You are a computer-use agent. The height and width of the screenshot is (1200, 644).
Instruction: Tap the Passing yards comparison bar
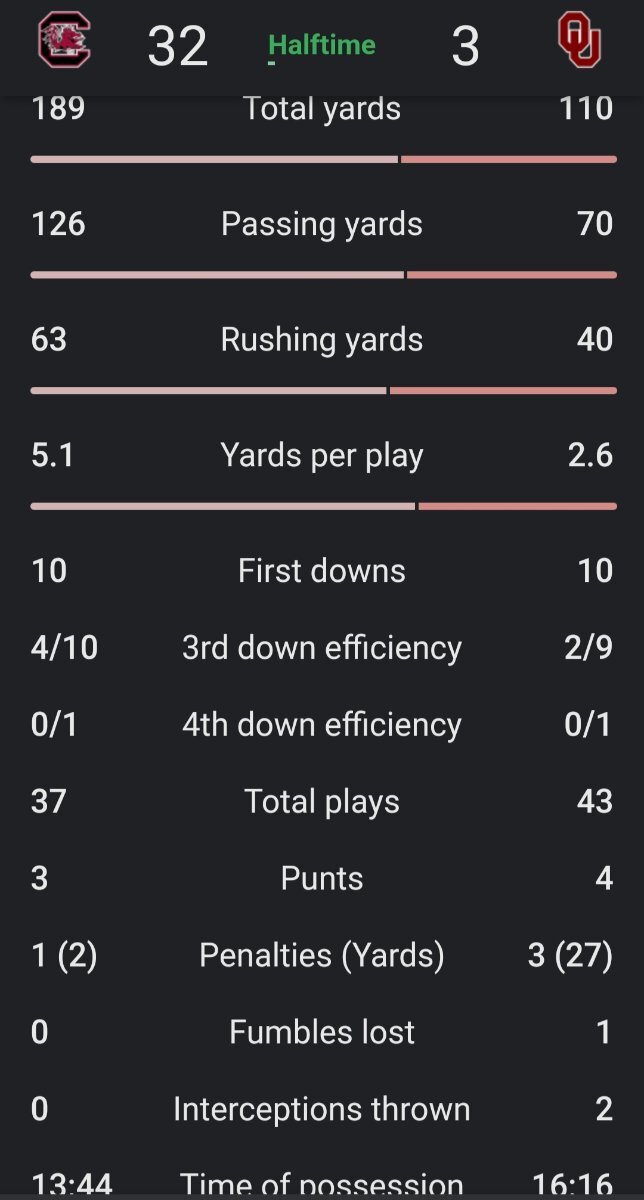pos(323,274)
